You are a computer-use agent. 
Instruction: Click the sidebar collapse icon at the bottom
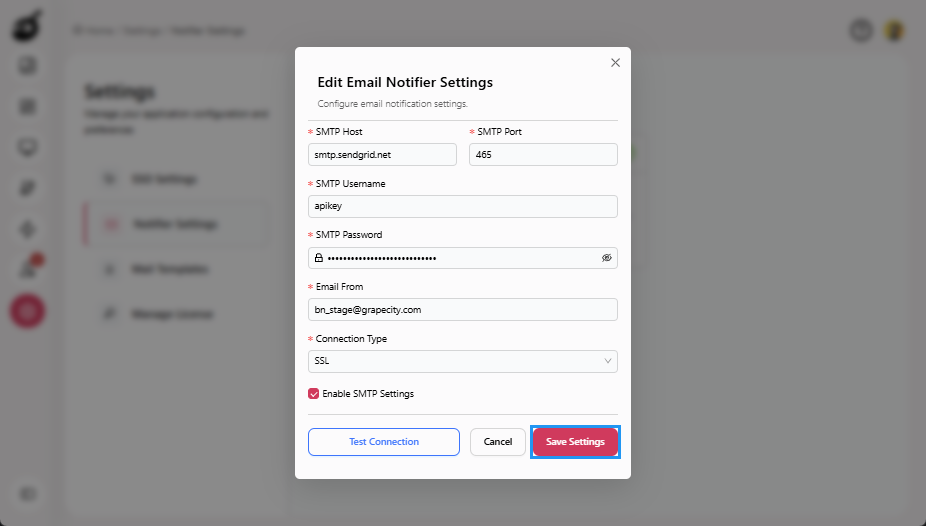point(28,494)
